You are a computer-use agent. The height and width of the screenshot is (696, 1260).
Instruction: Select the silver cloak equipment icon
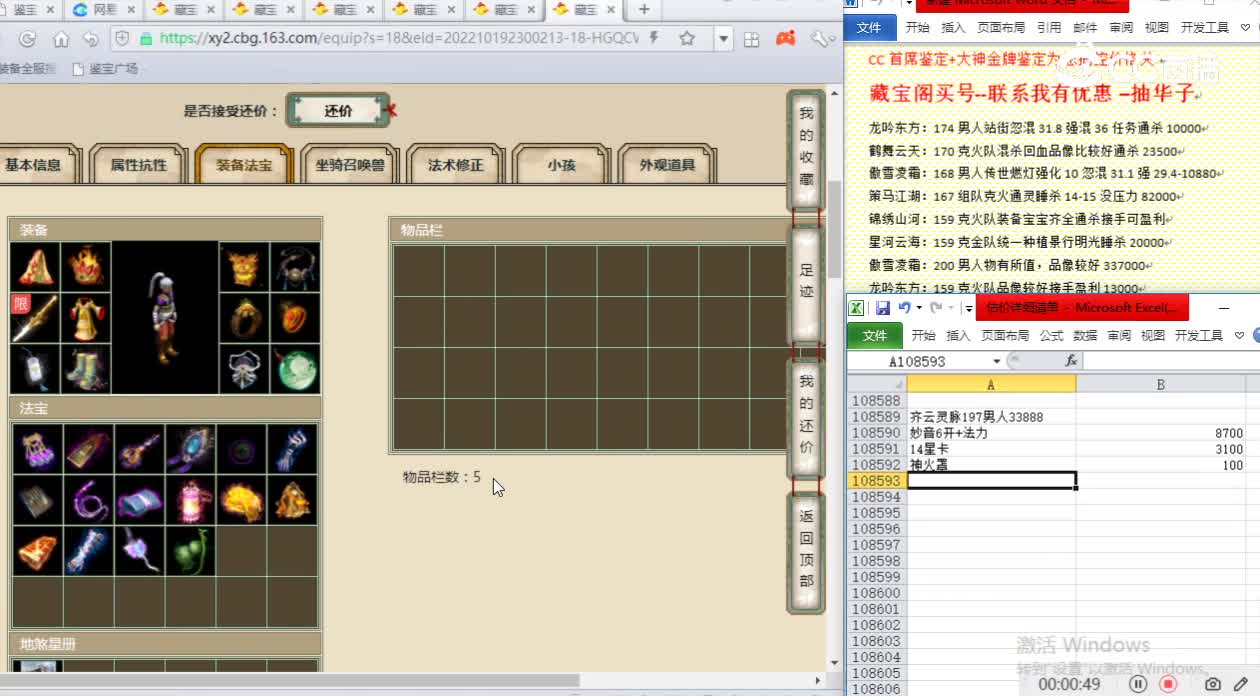(x=244, y=369)
